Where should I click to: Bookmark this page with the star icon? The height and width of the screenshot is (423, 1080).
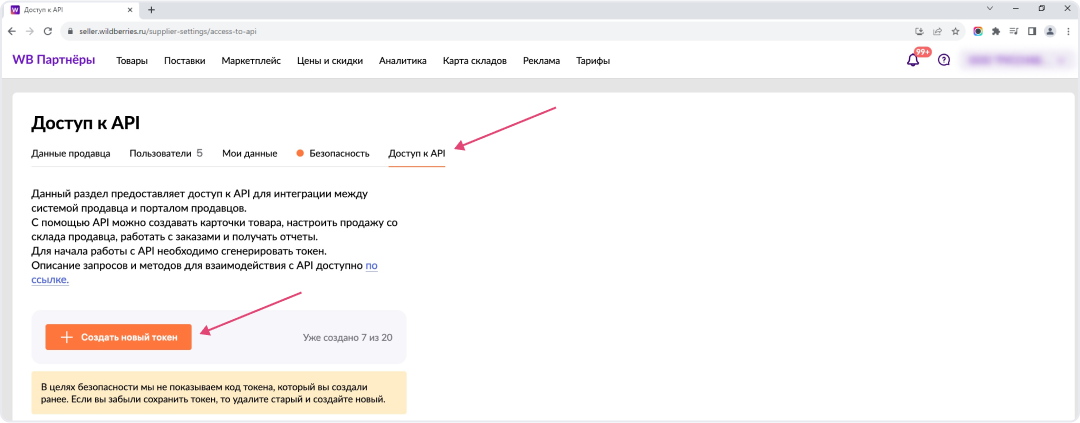coord(955,31)
